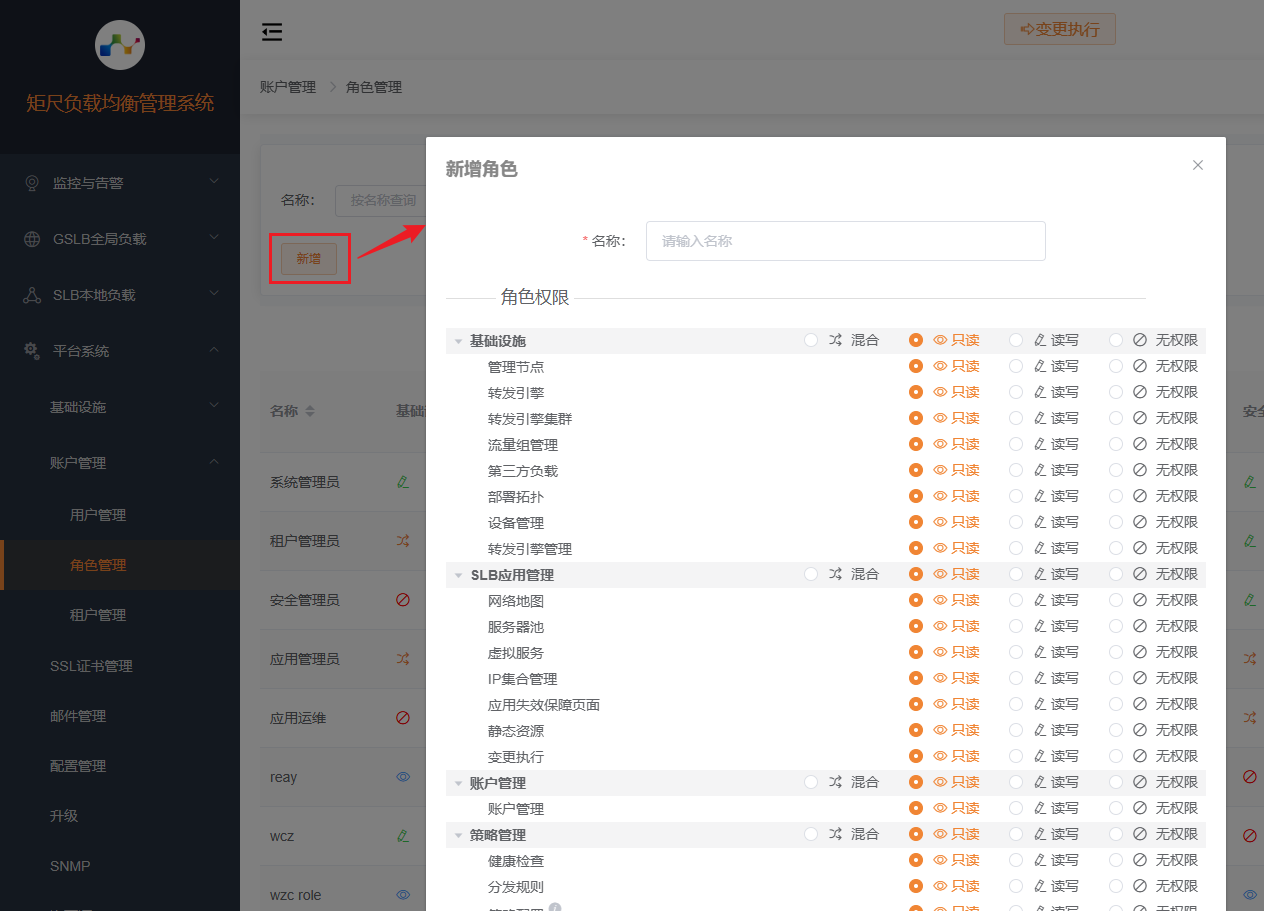Click the name column sort icon
This screenshot has width=1264, height=911.
(310, 411)
